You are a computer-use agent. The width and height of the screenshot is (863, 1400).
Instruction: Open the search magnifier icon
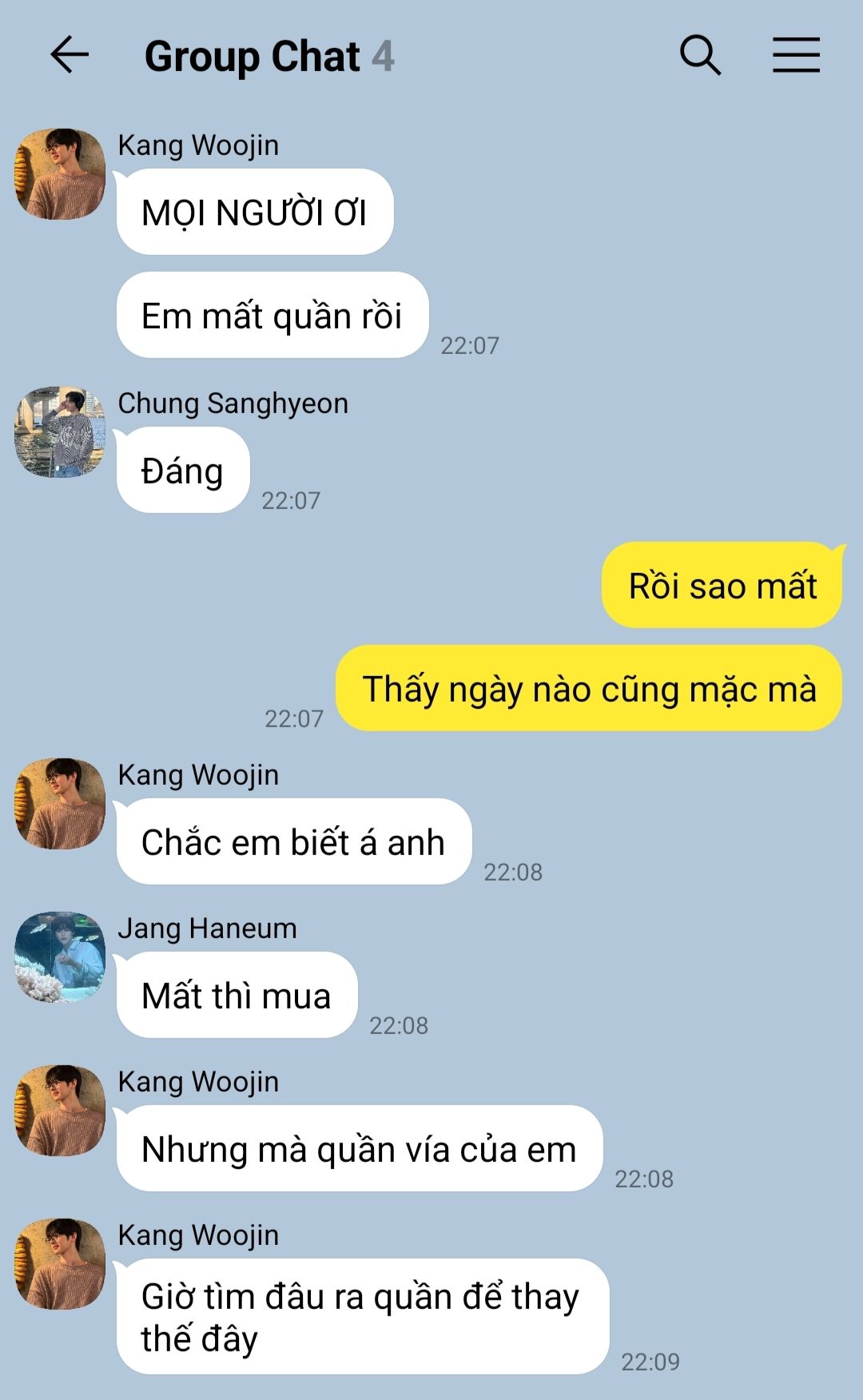[x=701, y=55]
